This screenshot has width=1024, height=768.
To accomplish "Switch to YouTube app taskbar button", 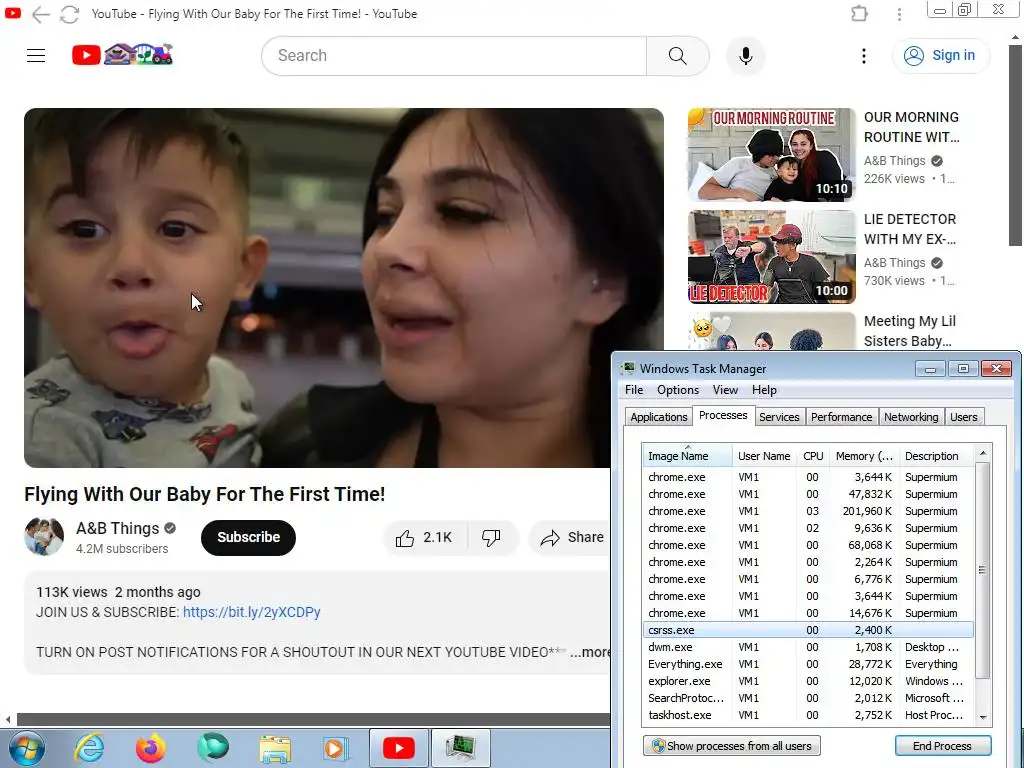I will (398, 748).
